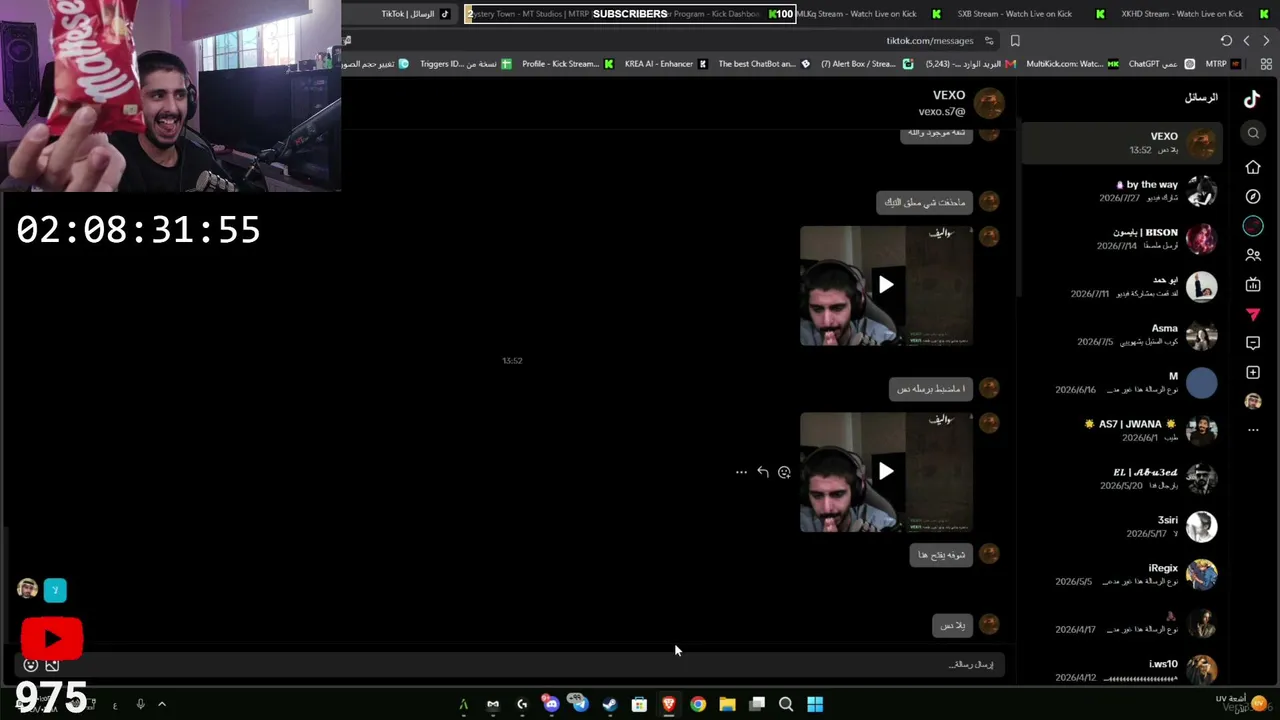Launch Steam from the taskbar
This screenshot has width=1280, height=720.
point(610,704)
